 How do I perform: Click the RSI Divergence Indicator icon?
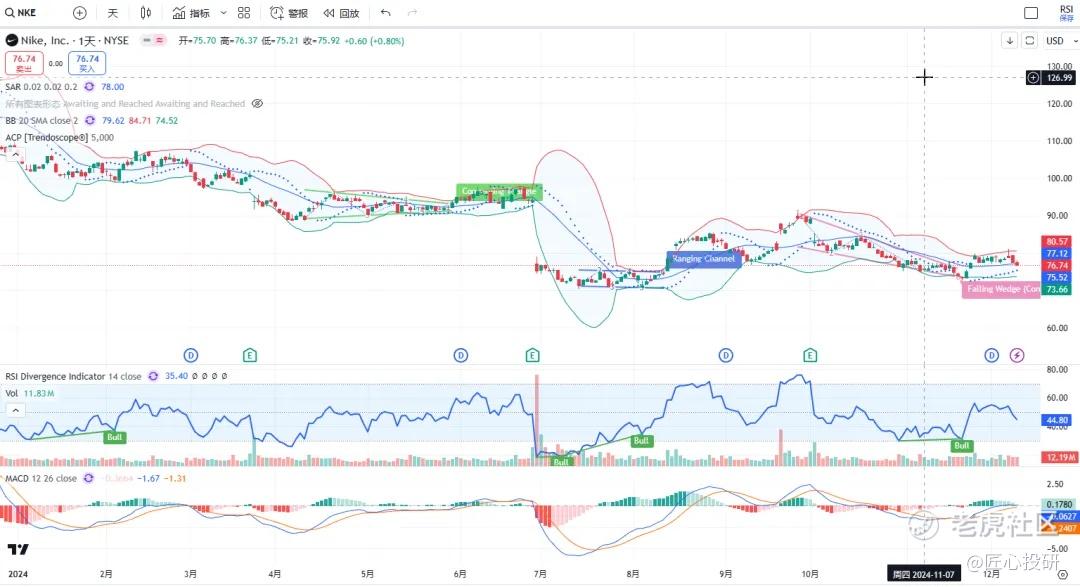153,376
